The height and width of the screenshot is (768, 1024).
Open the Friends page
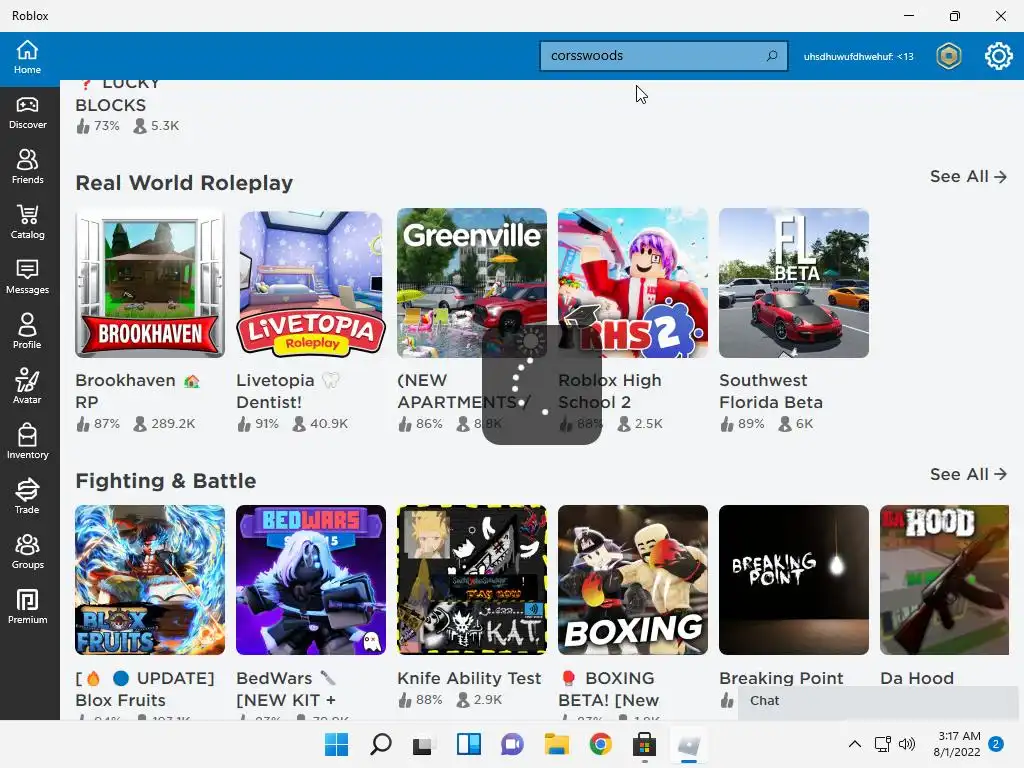pyautogui.click(x=27, y=167)
